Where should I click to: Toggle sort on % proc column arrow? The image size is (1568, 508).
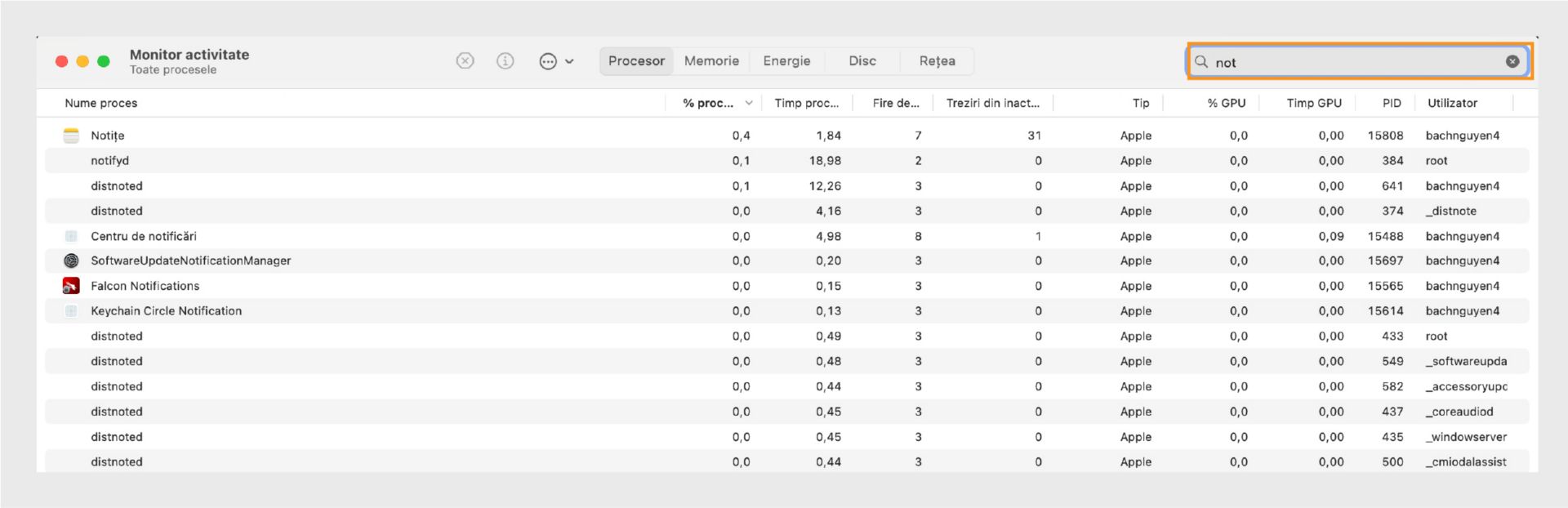pos(748,103)
